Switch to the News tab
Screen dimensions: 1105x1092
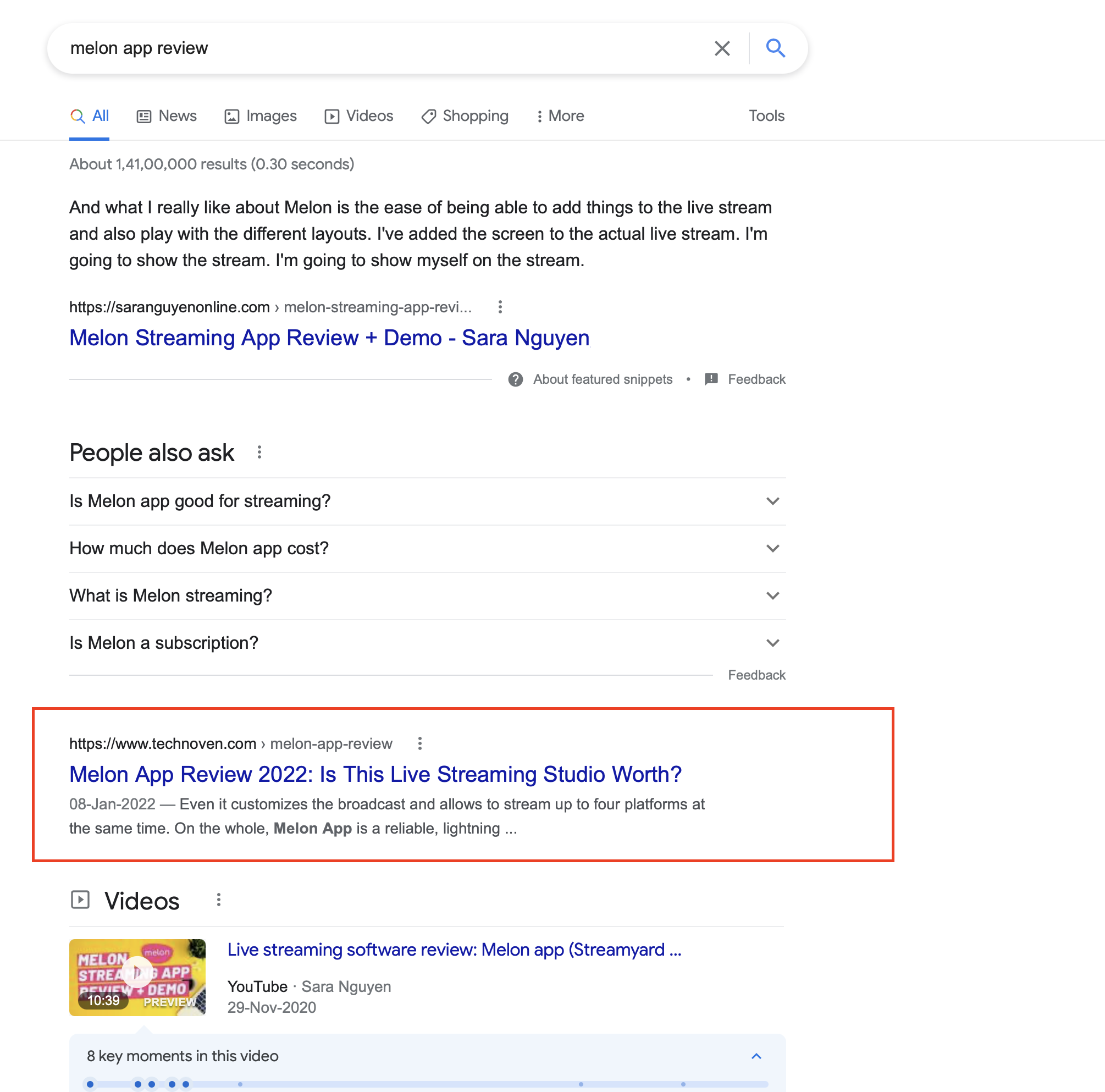point(167,116)
